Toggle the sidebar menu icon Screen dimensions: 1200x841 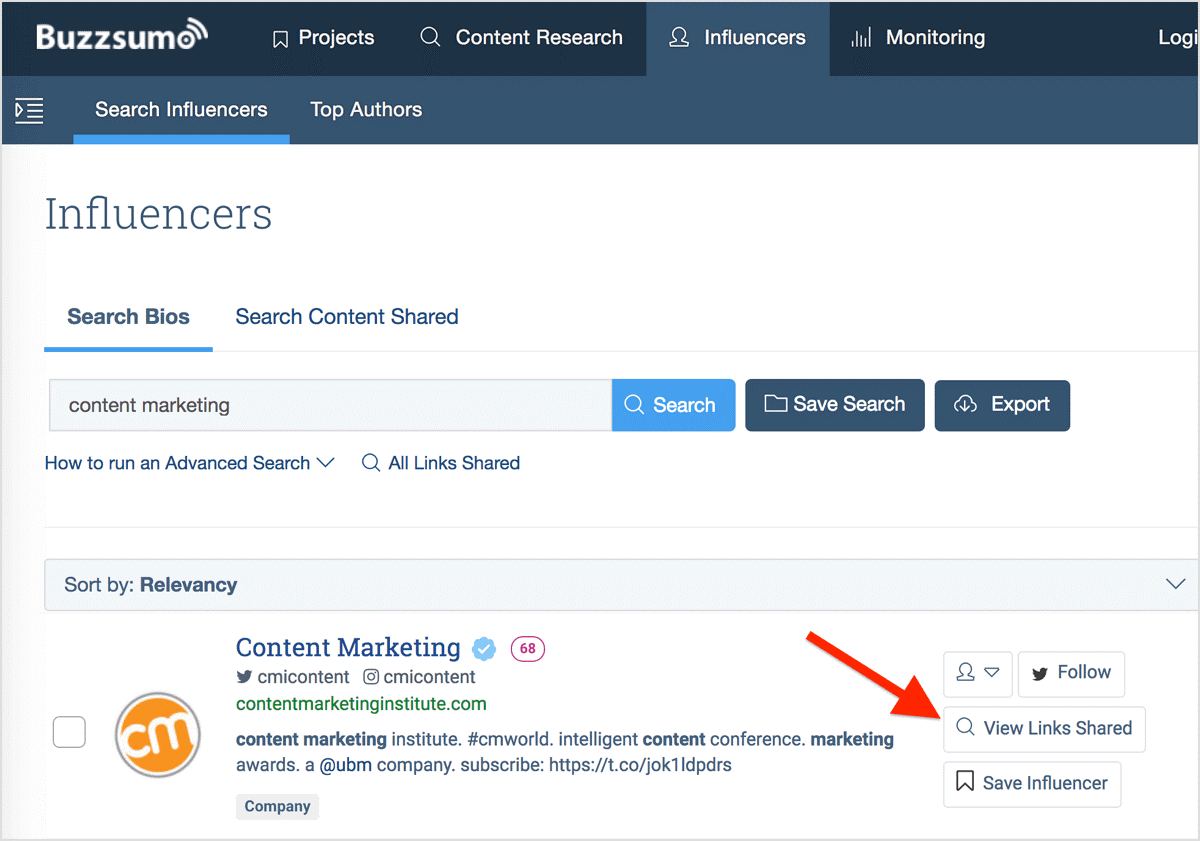[30, 110]
